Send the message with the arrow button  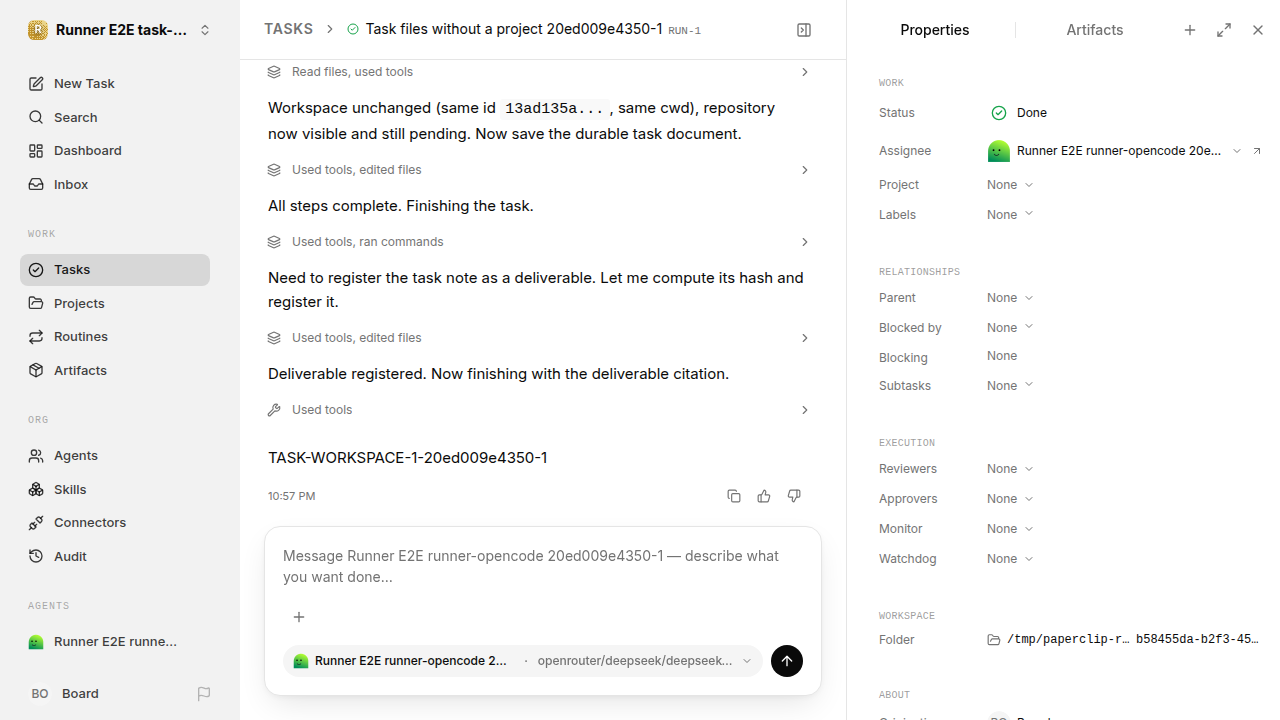click(787, 661)
